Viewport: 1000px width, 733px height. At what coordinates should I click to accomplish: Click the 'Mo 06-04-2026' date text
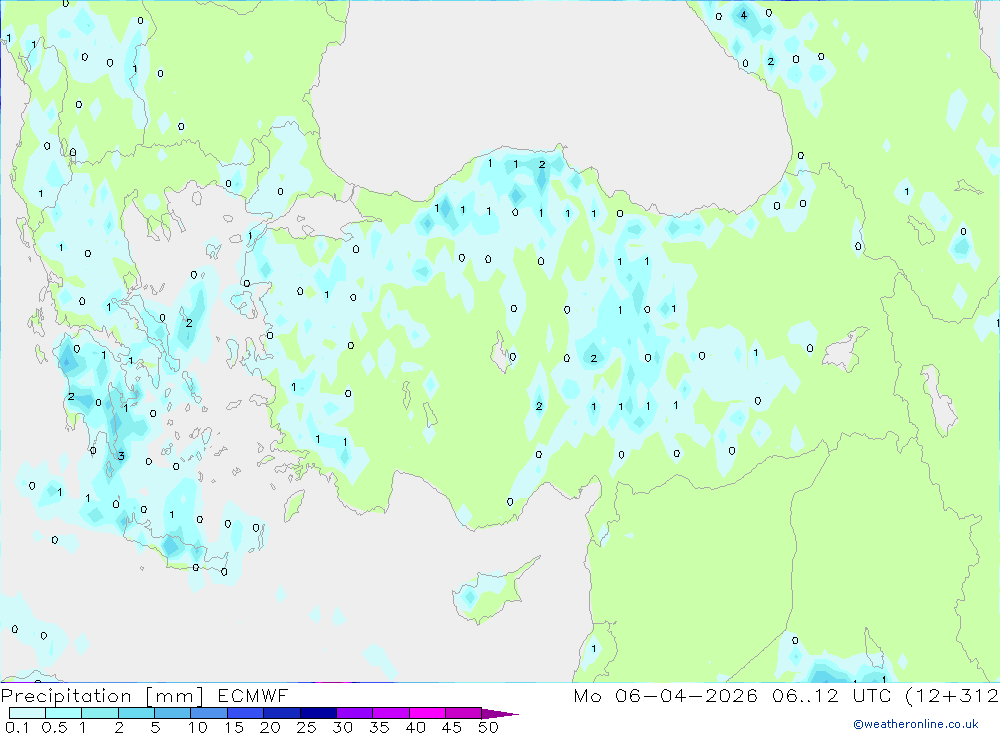(666, 696)
